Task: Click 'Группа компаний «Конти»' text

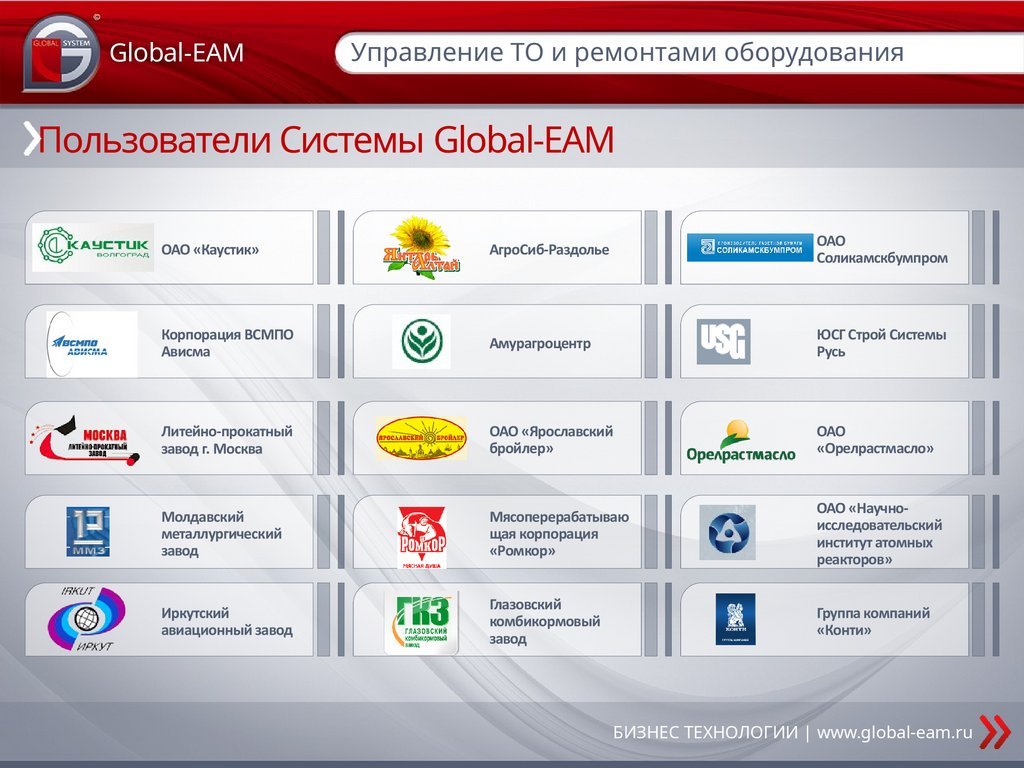Action: pos(873,622)
